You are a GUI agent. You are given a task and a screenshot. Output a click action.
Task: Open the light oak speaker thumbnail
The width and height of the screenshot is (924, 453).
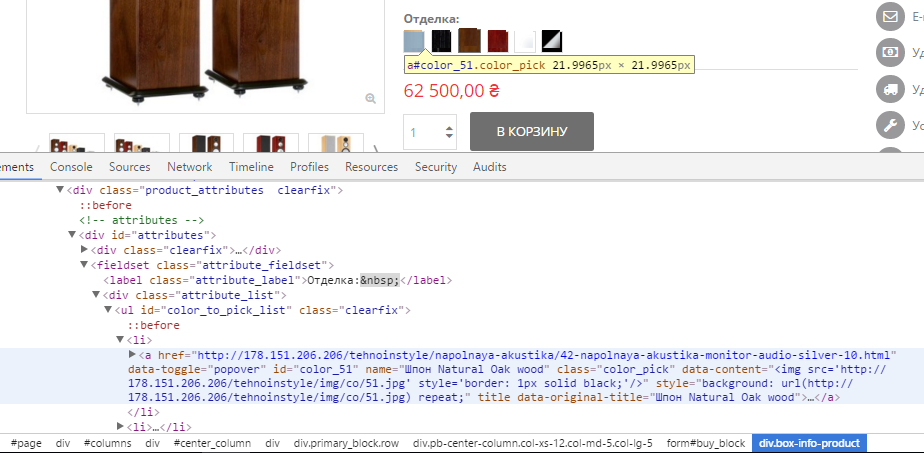336,143
